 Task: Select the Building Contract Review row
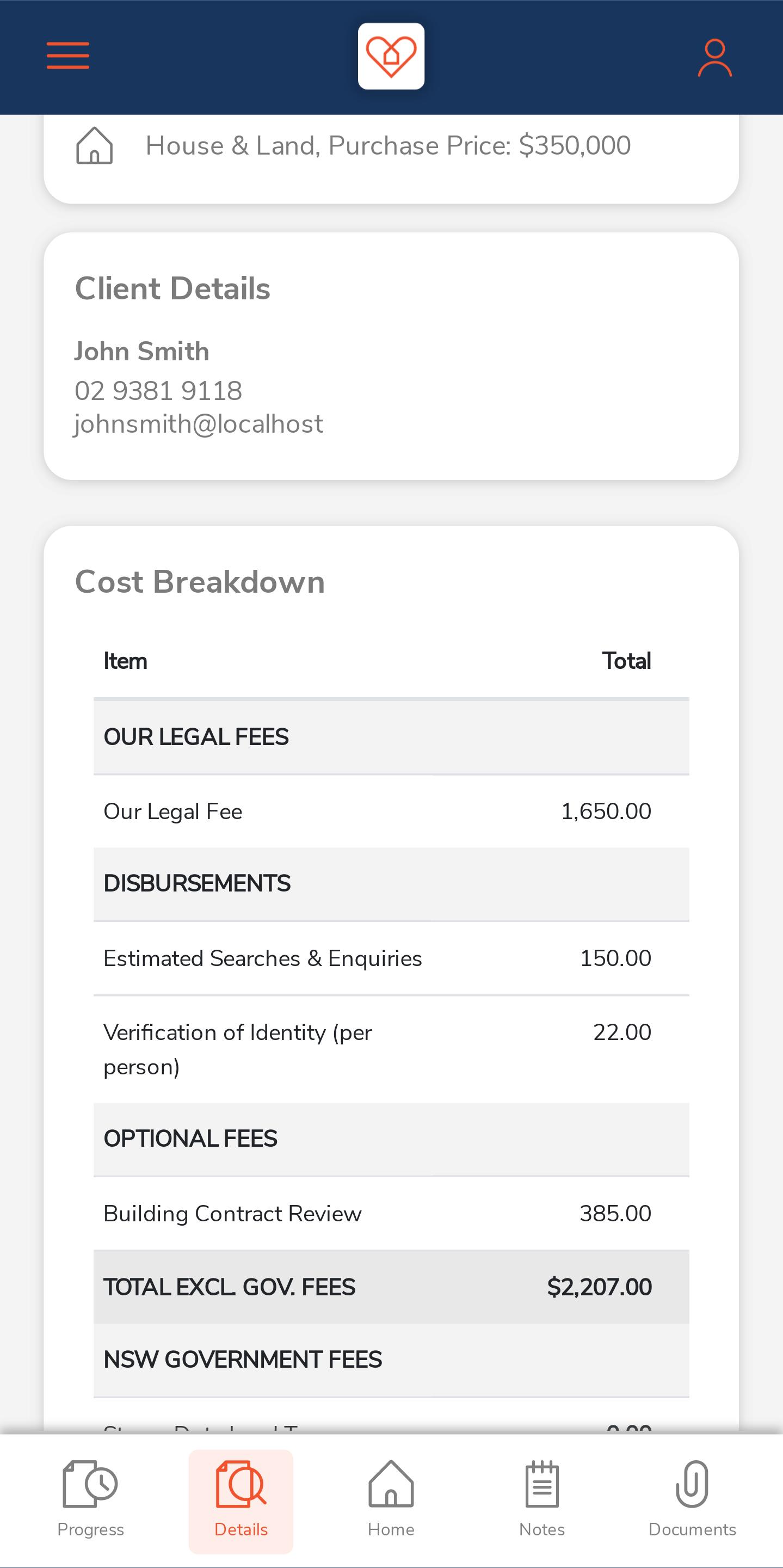click(x=391, y=1214)
